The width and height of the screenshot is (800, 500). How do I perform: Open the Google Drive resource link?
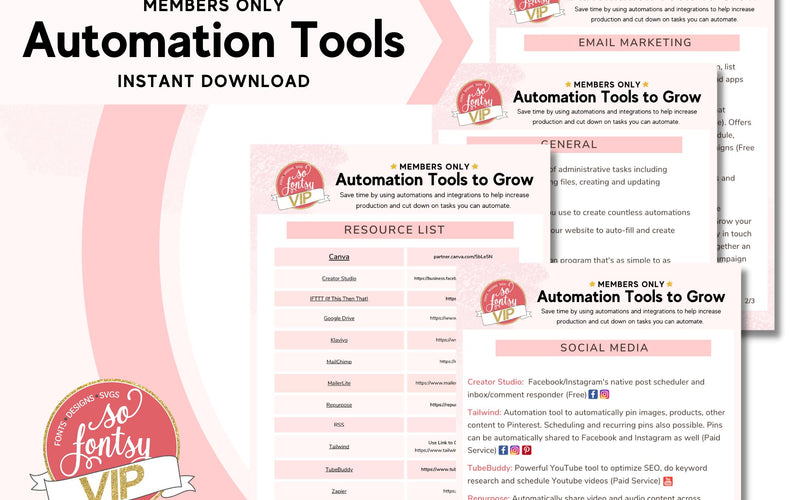point(339,318)
